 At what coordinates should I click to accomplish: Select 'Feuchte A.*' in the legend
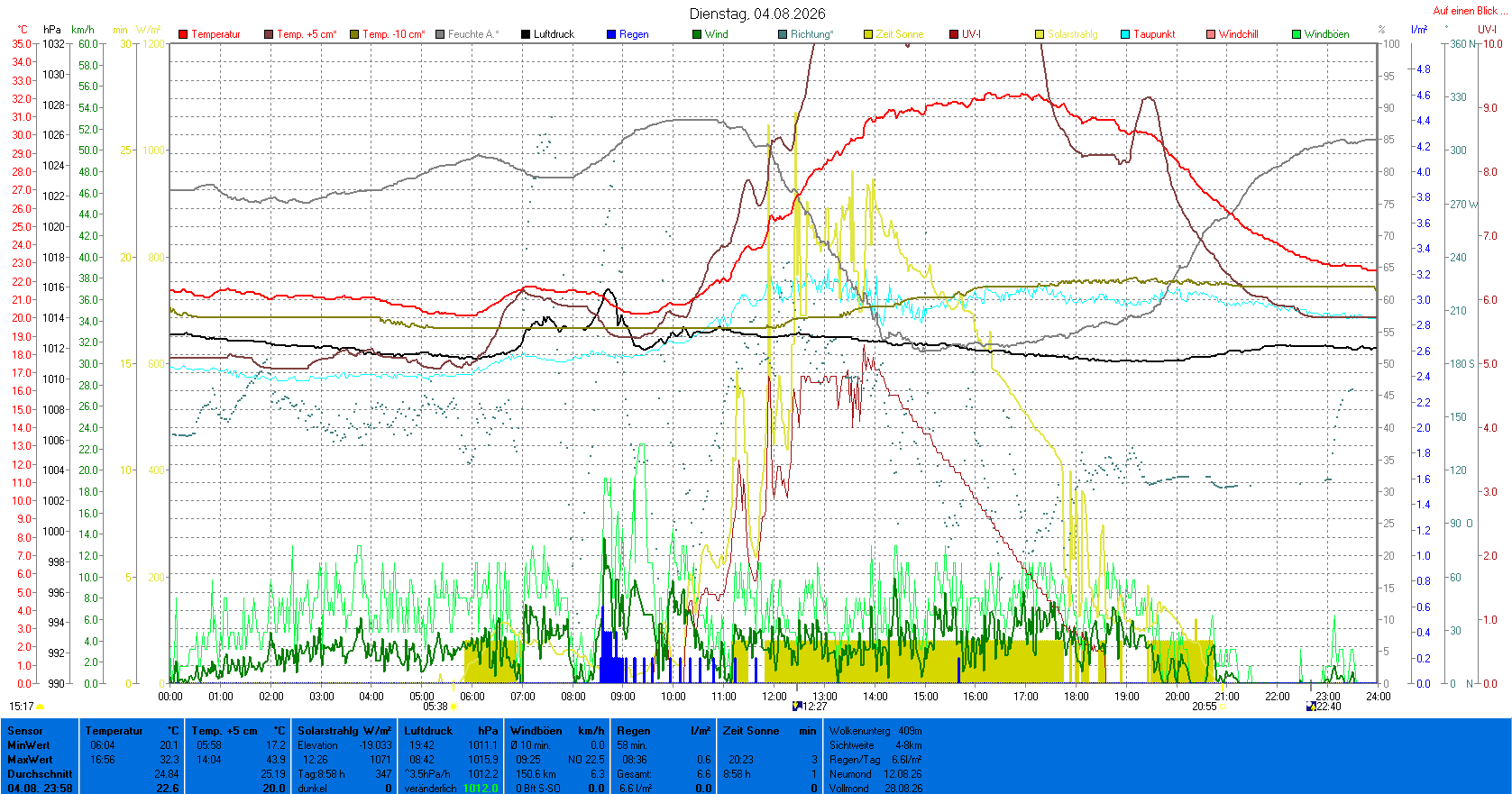tap(473, 34)
